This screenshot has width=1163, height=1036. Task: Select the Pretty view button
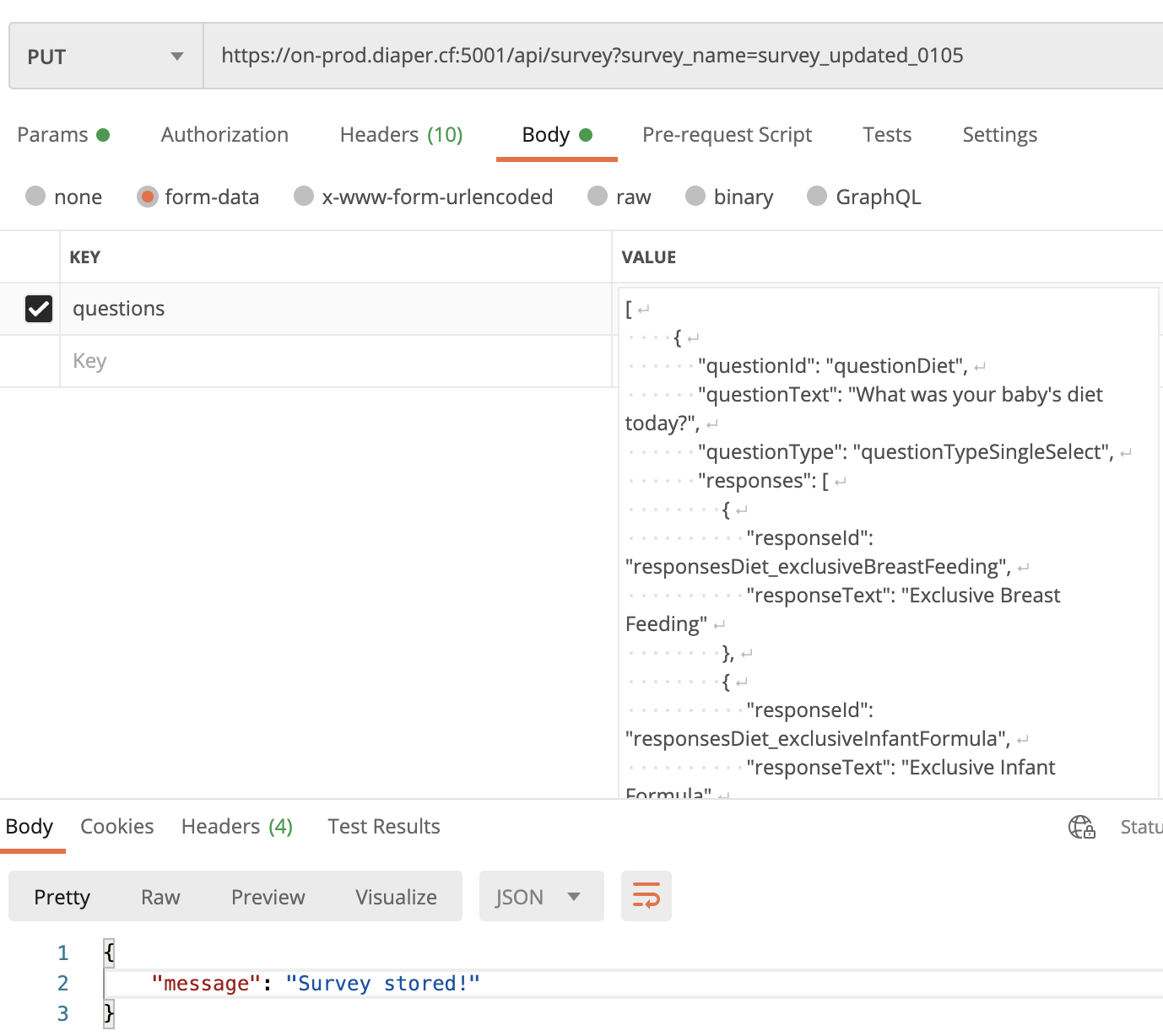[x=62, y=897]
